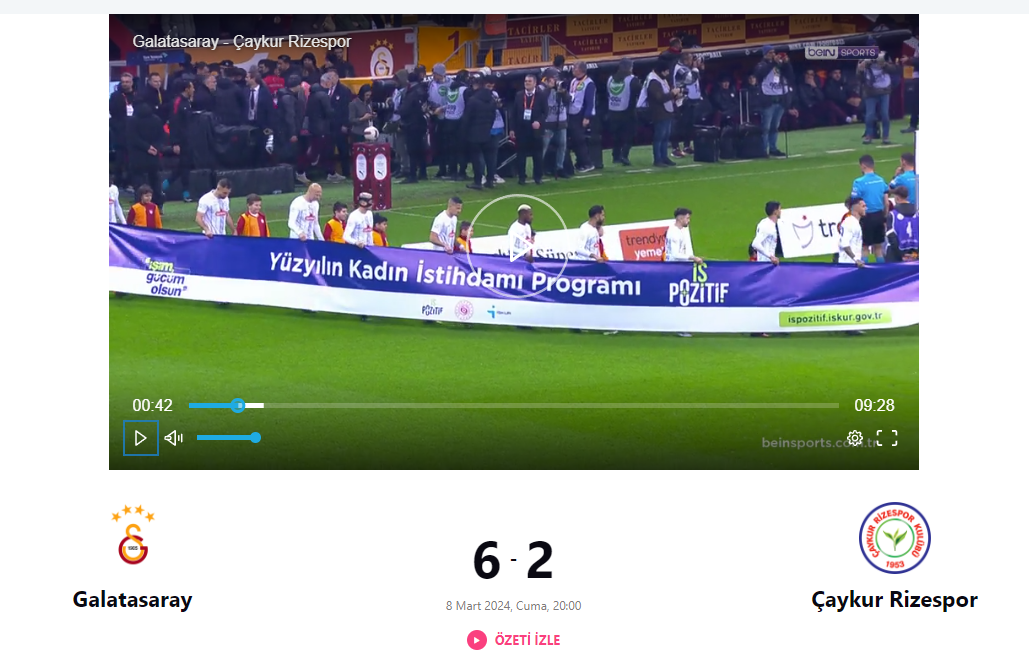Viewport: 1029px width, 662px height.
Task: Adjust the volume slider handle
Action: [255, 438]
